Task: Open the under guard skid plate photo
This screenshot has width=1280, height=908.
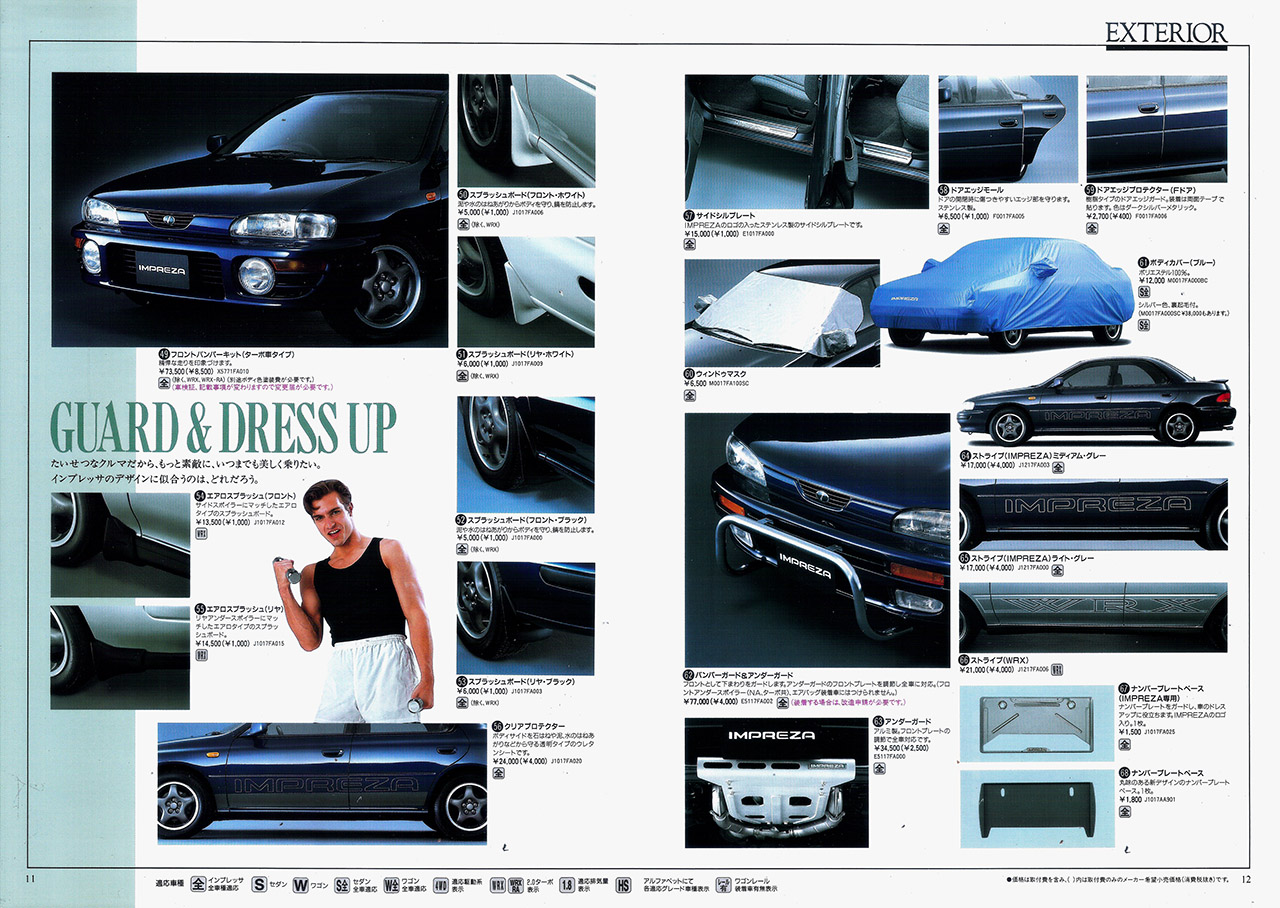Action: [776, 782]
